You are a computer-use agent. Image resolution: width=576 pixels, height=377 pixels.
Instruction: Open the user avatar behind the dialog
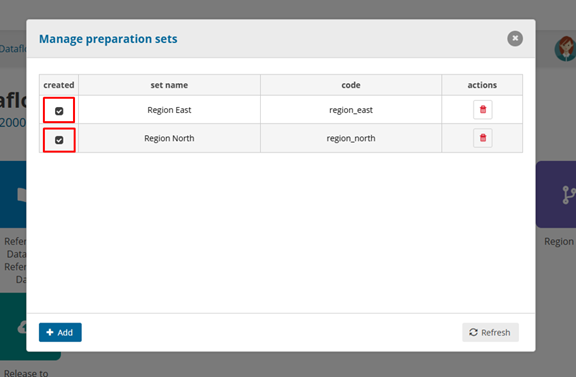click(x=566, y=49)
